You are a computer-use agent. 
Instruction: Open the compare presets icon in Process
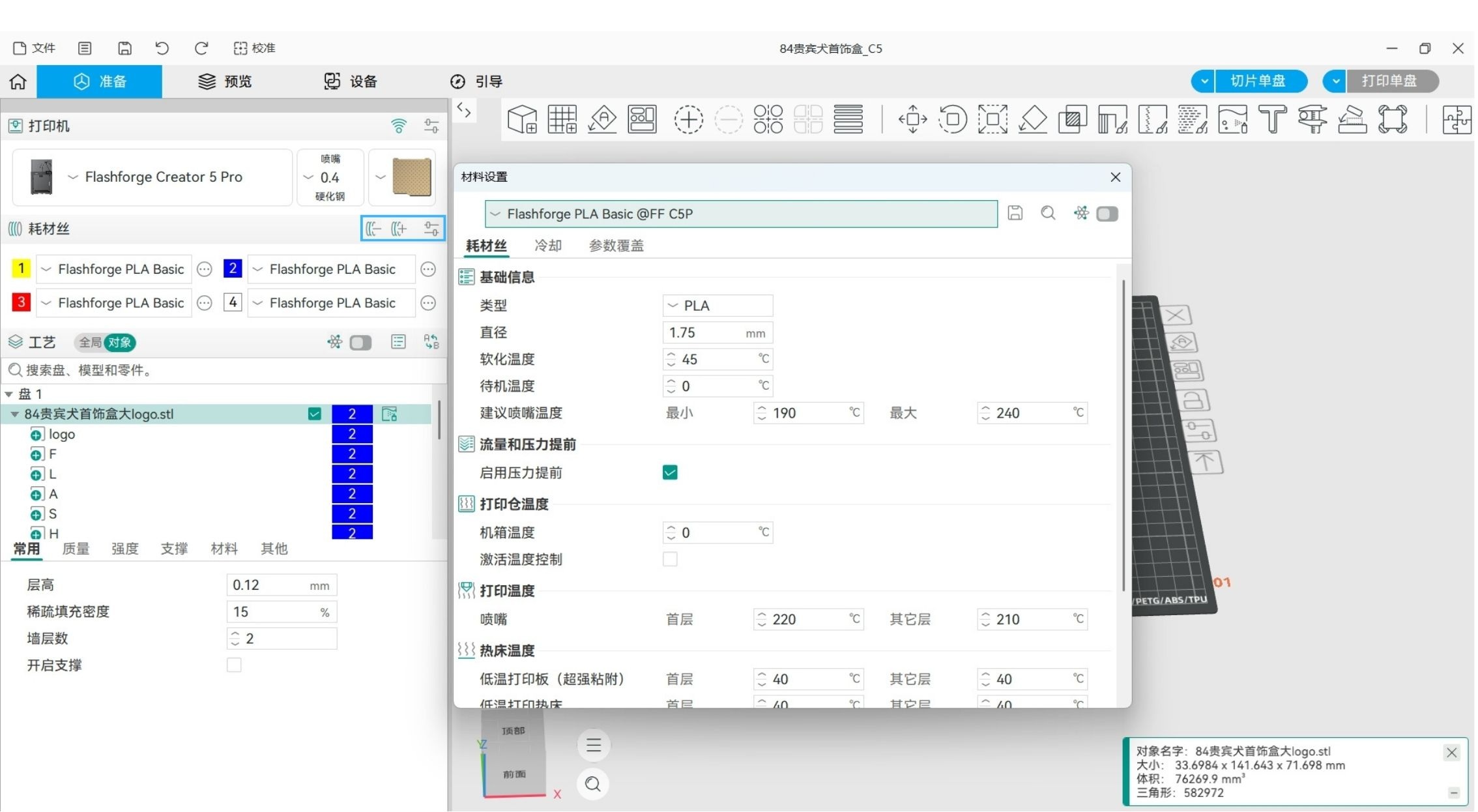click(x=431, y=342)
